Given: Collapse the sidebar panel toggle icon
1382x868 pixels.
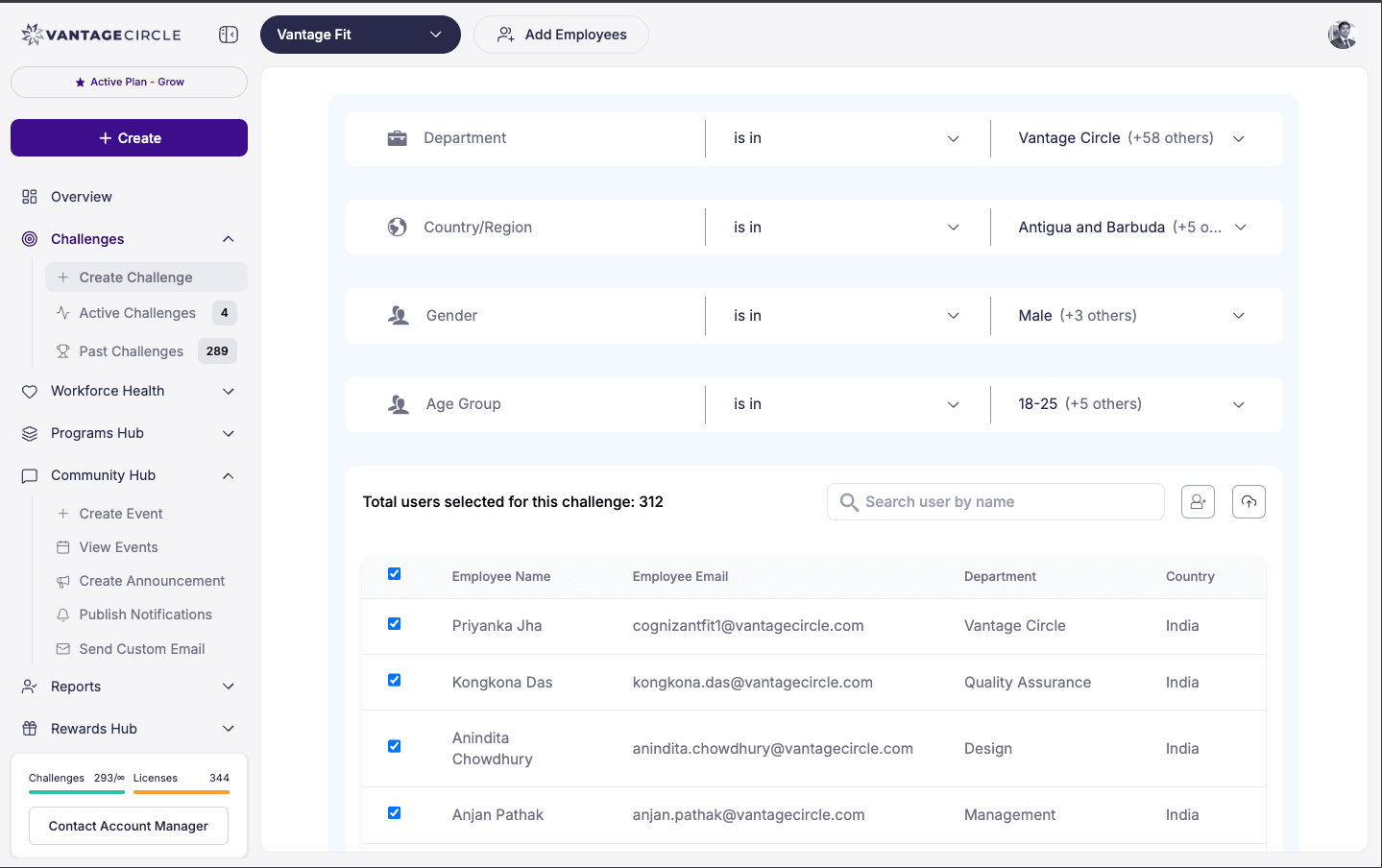Looking at the screenshot, I should pos(229,35).
